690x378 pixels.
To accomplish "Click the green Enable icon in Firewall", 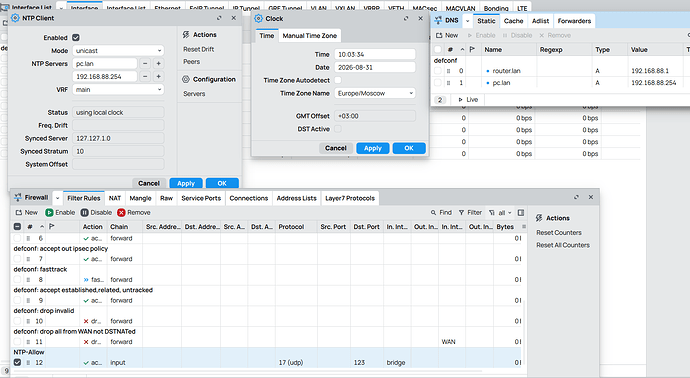I will 49,213.
